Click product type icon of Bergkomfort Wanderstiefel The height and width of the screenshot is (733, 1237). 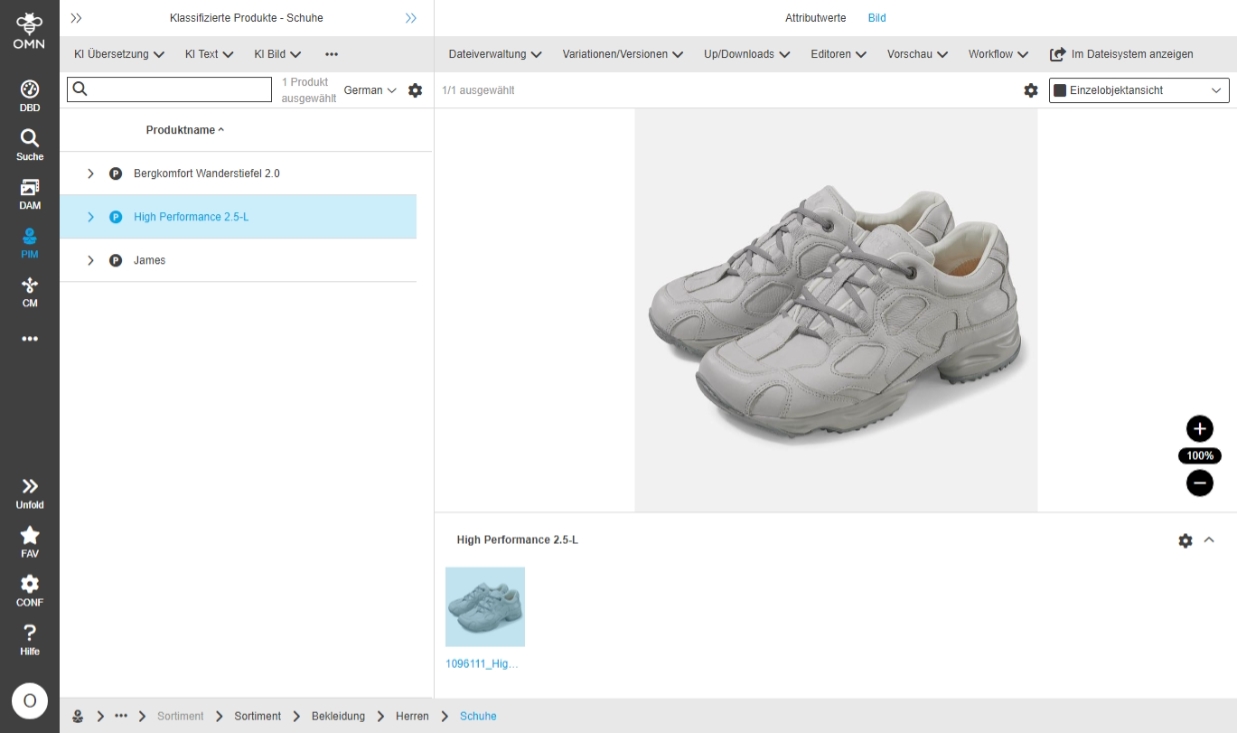click(115, 173)
